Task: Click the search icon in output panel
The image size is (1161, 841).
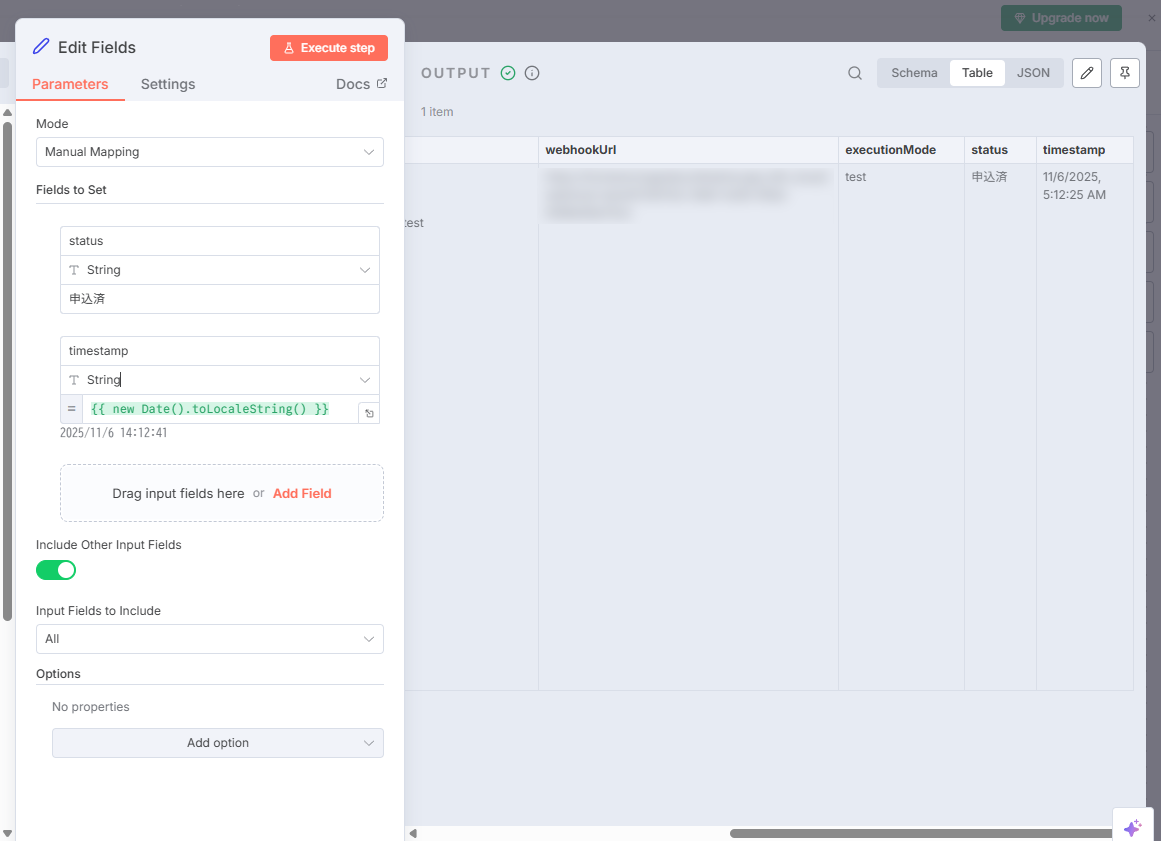Action: [x=855, y=73]
